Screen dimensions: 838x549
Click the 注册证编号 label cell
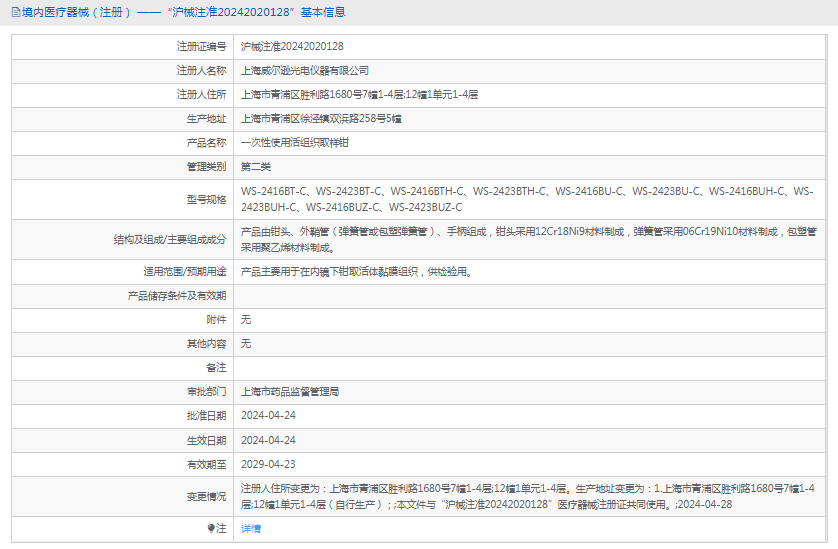tap(201, 47)
